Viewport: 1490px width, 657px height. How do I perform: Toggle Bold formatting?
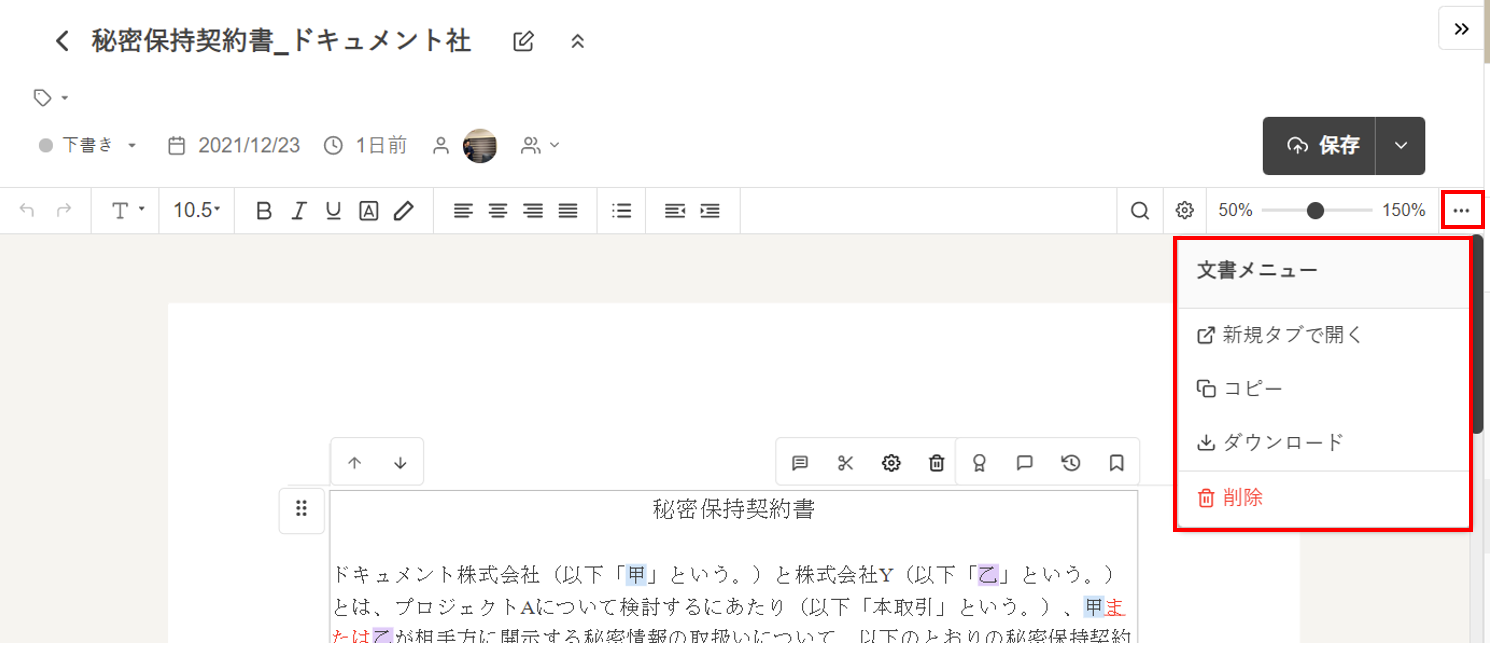point(264,211)
